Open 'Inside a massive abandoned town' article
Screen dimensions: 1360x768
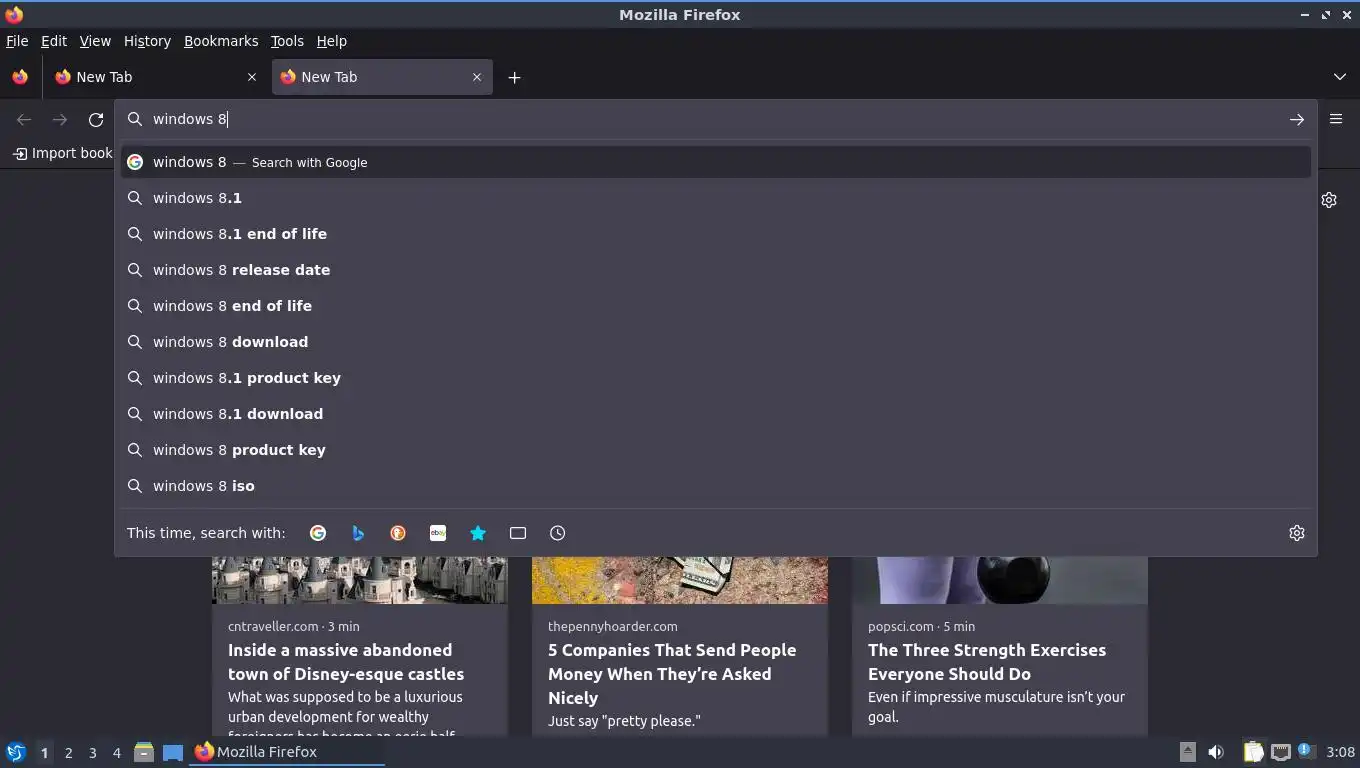point(346,662)
